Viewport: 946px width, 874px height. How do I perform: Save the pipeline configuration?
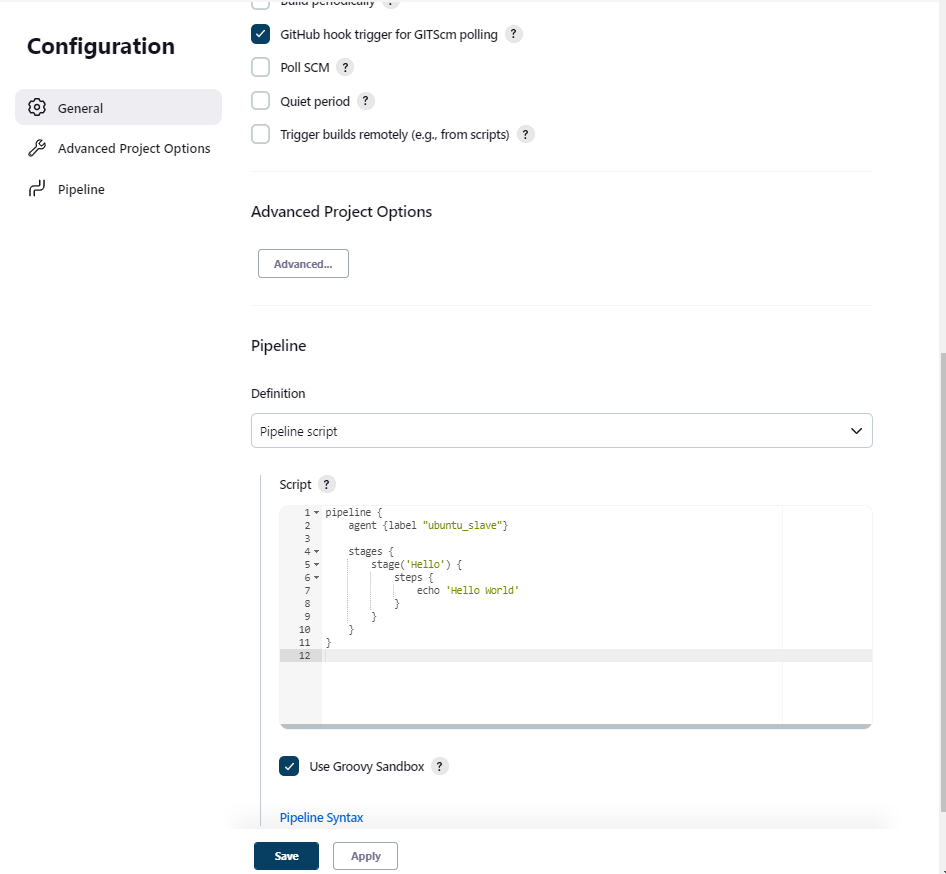point(286,856)
